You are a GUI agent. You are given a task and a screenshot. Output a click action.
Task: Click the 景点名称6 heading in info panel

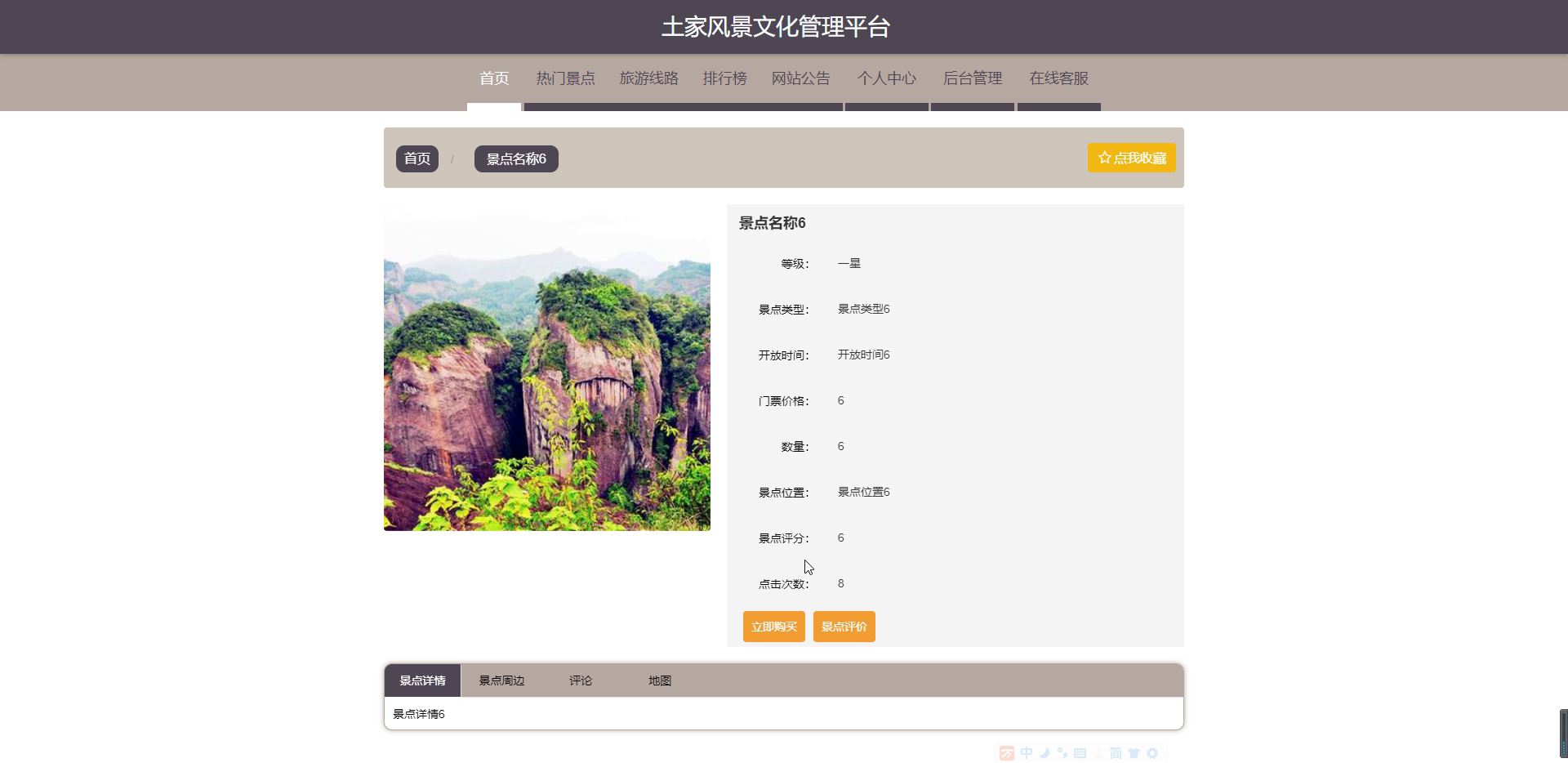click(x=773, y=223)
